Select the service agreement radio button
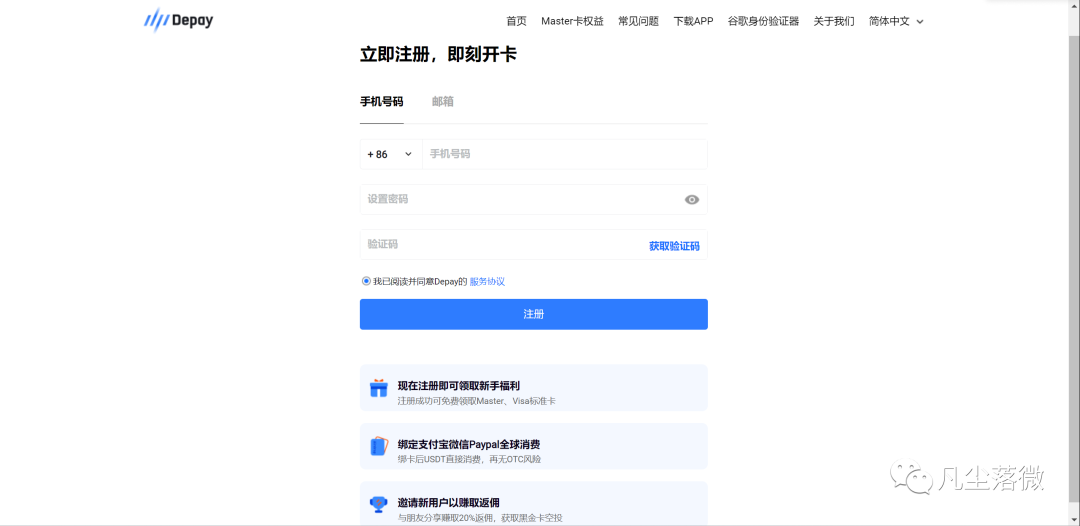 (366, 281)
